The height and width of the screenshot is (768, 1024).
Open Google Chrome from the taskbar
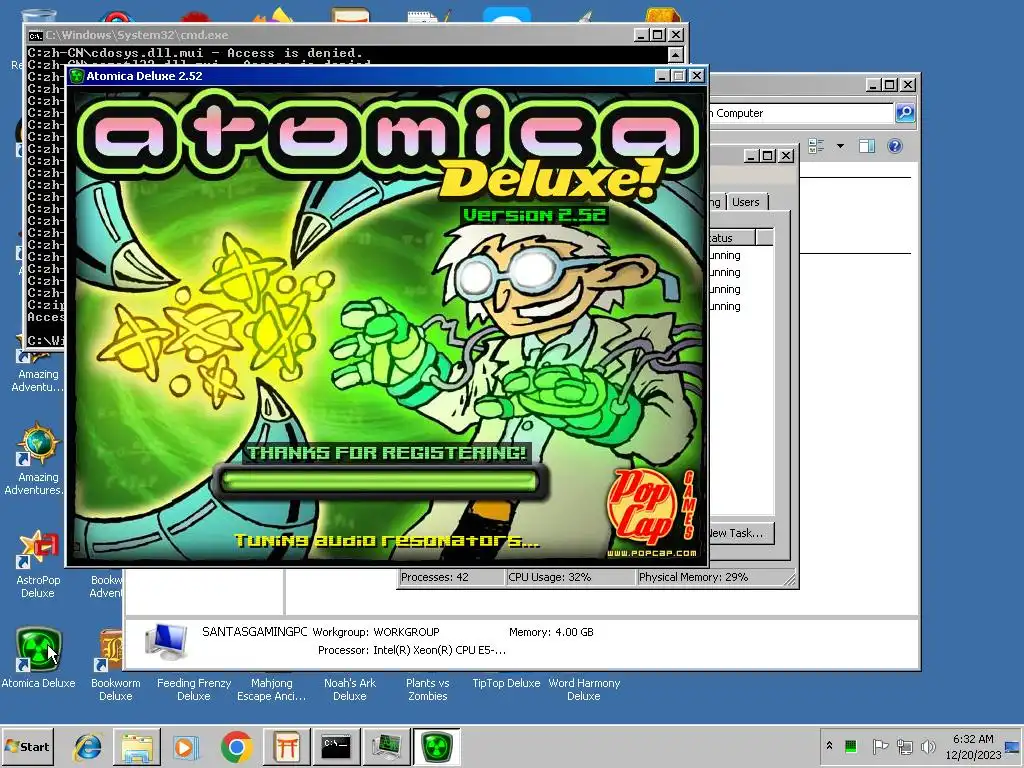[236, 746]
